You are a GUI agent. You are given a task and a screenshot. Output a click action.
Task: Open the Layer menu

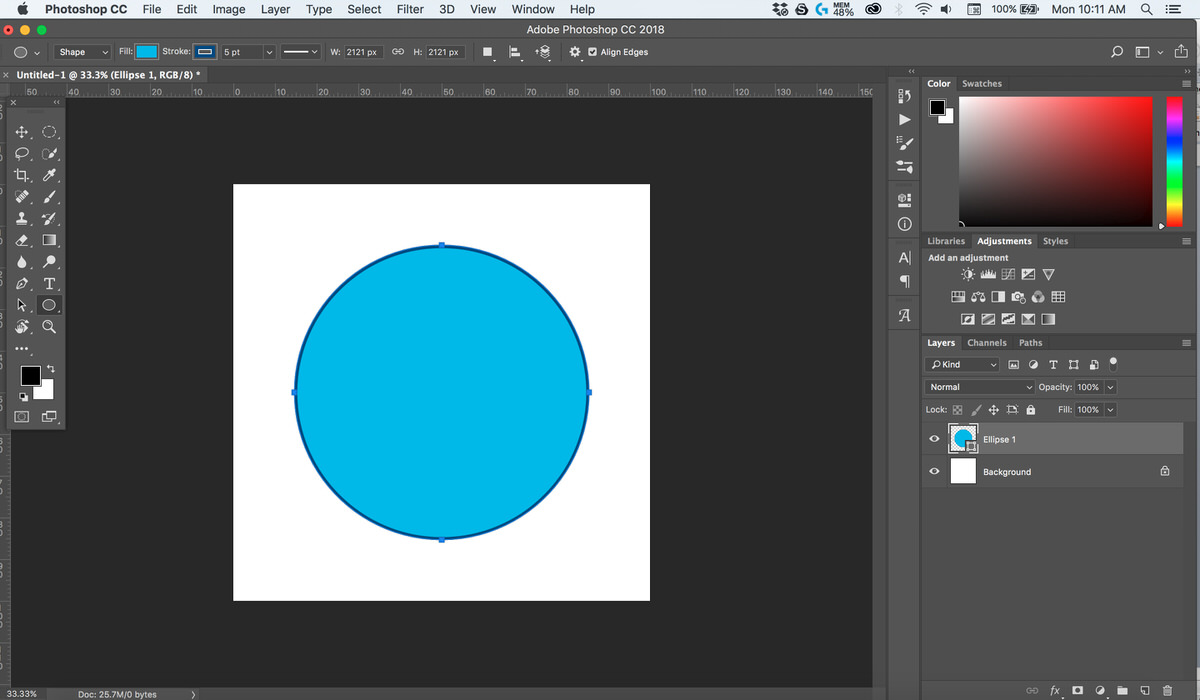coord(275,9)
